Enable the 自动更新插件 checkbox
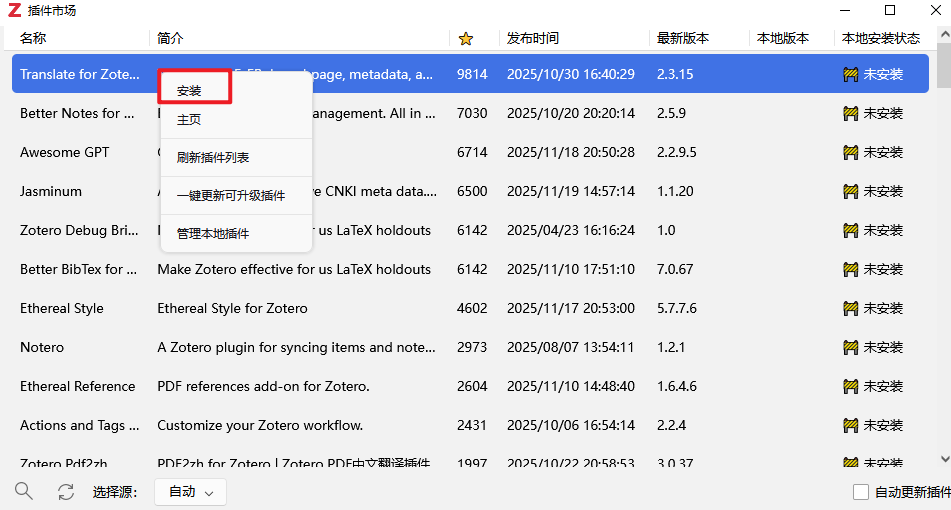Screen dimensions: 951x510 [x=860, y=492]
